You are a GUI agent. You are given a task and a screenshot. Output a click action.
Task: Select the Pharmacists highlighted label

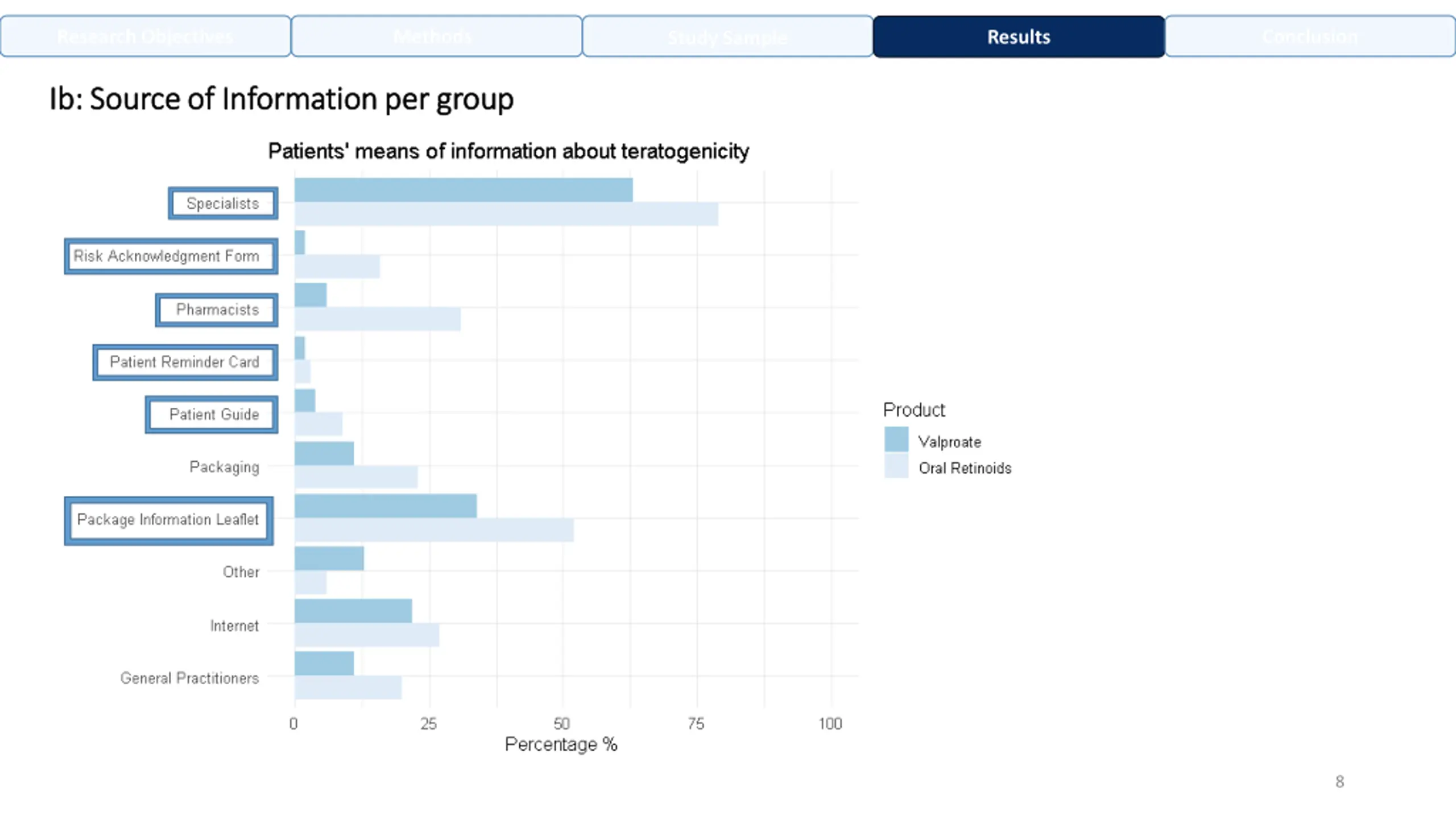tap(217, 310)
